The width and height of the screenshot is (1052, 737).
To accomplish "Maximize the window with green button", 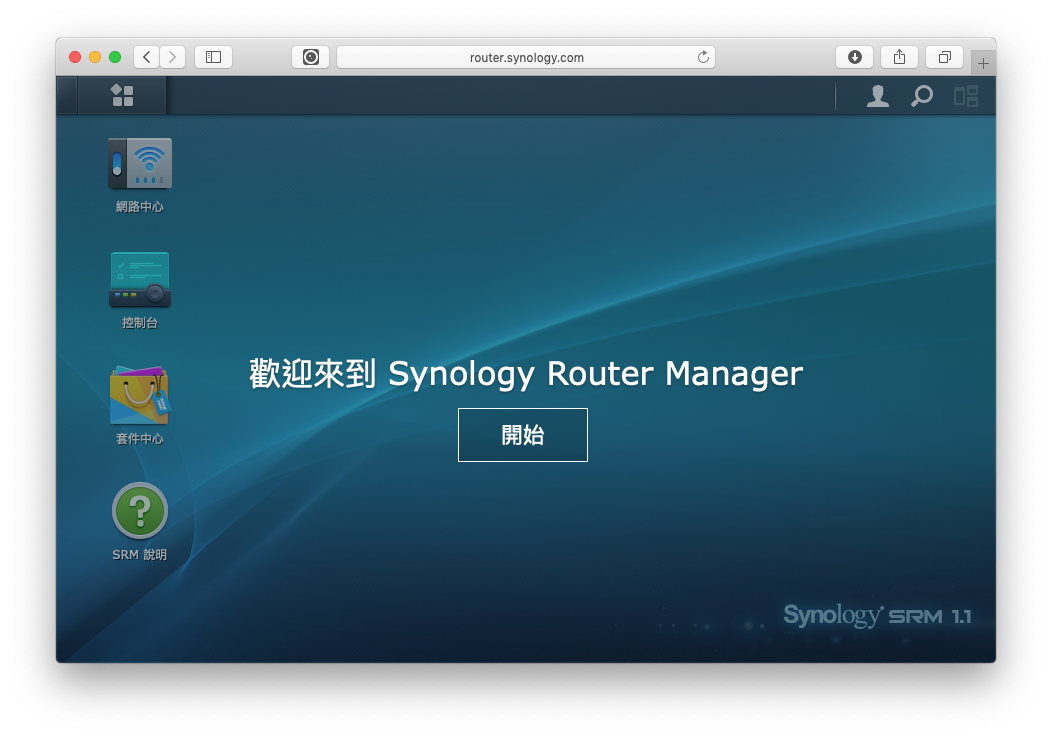I will tap(115, 57).
